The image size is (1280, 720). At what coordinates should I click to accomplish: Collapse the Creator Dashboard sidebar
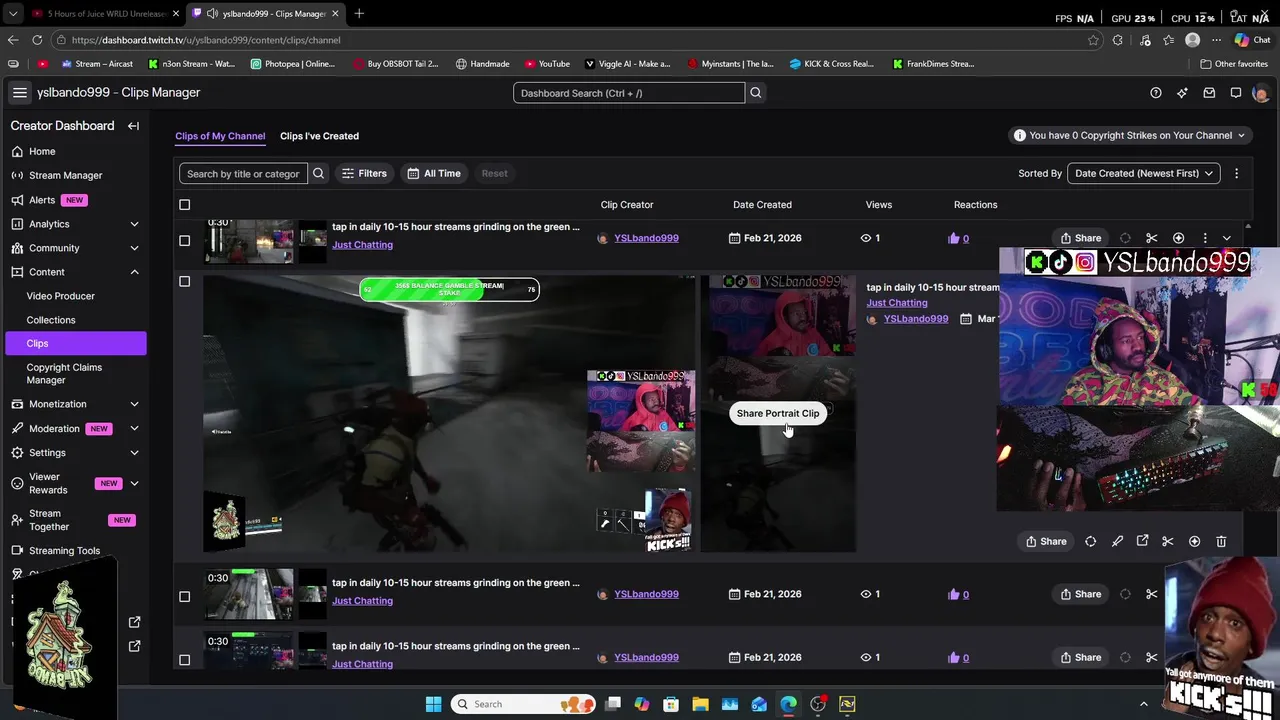(133, 126)
